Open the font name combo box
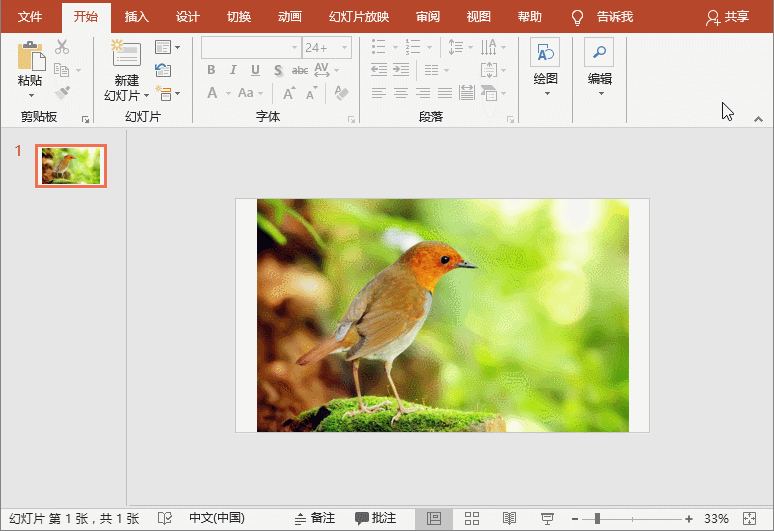774x531 pixels. [250, 47]
